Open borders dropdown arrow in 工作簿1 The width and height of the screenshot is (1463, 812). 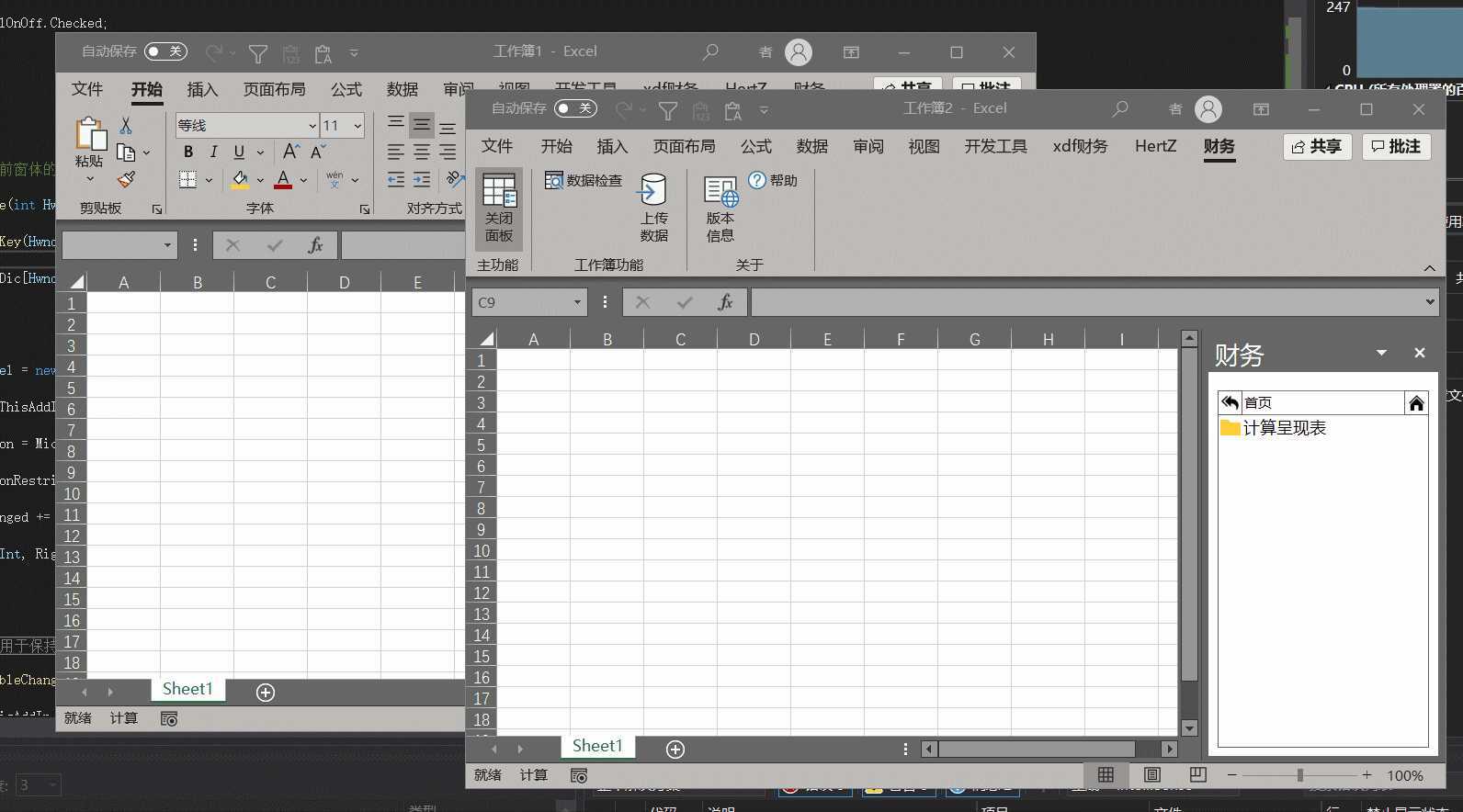[209, 180]
